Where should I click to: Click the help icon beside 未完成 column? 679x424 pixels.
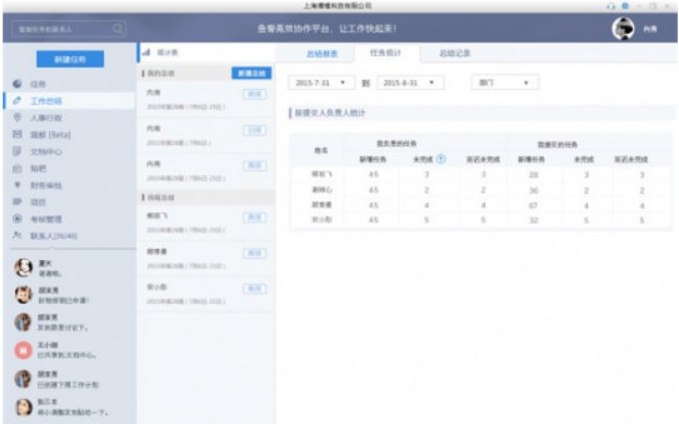coord(440,159)
